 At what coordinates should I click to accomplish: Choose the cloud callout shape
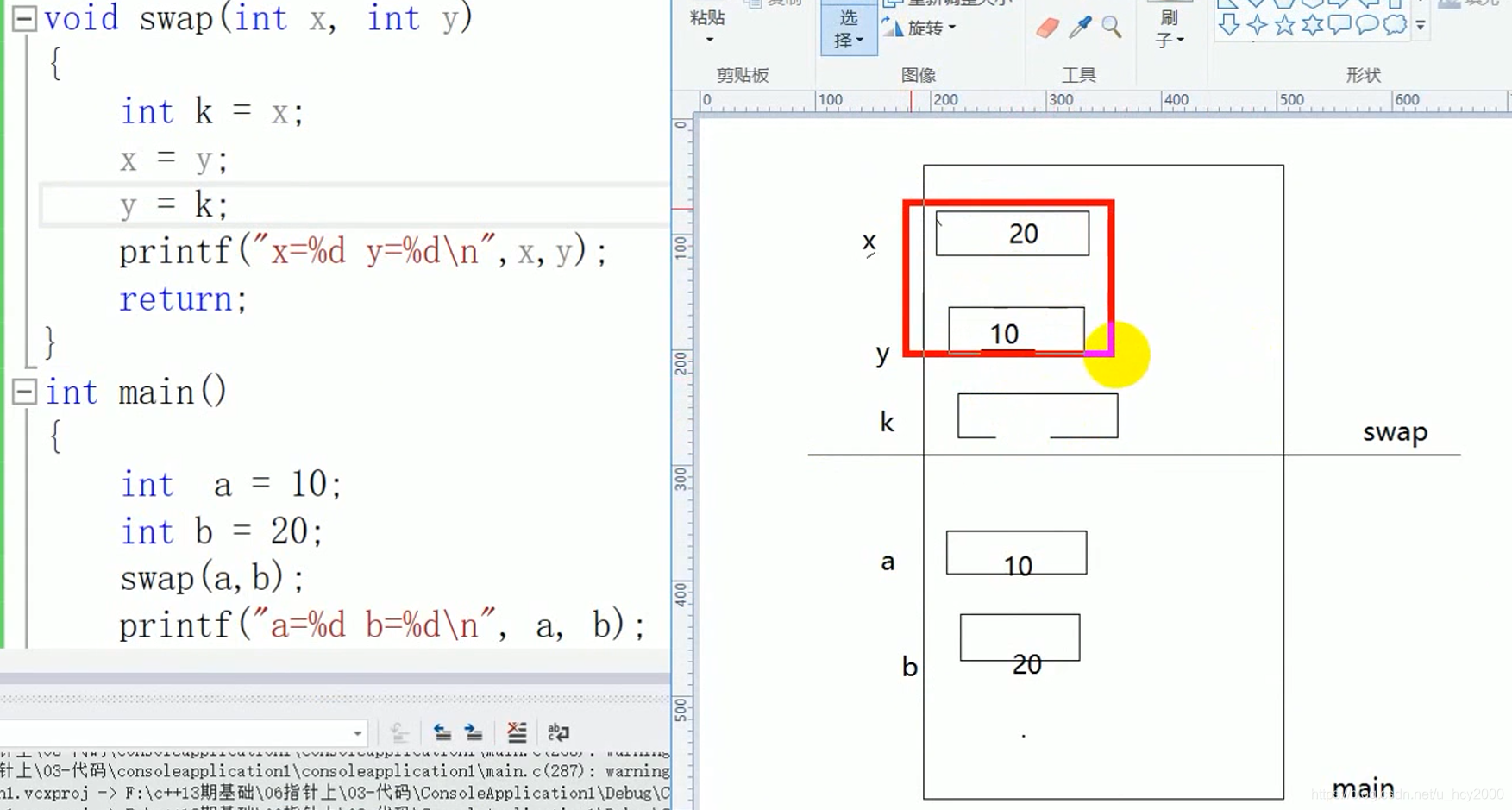coord(1395,25)
